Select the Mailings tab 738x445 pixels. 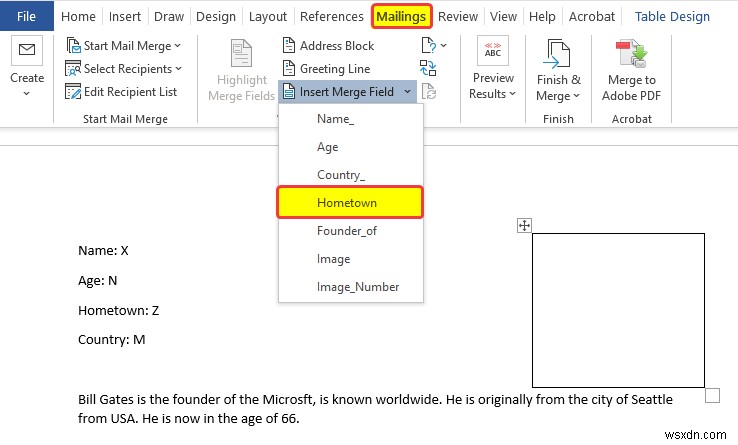401,16
